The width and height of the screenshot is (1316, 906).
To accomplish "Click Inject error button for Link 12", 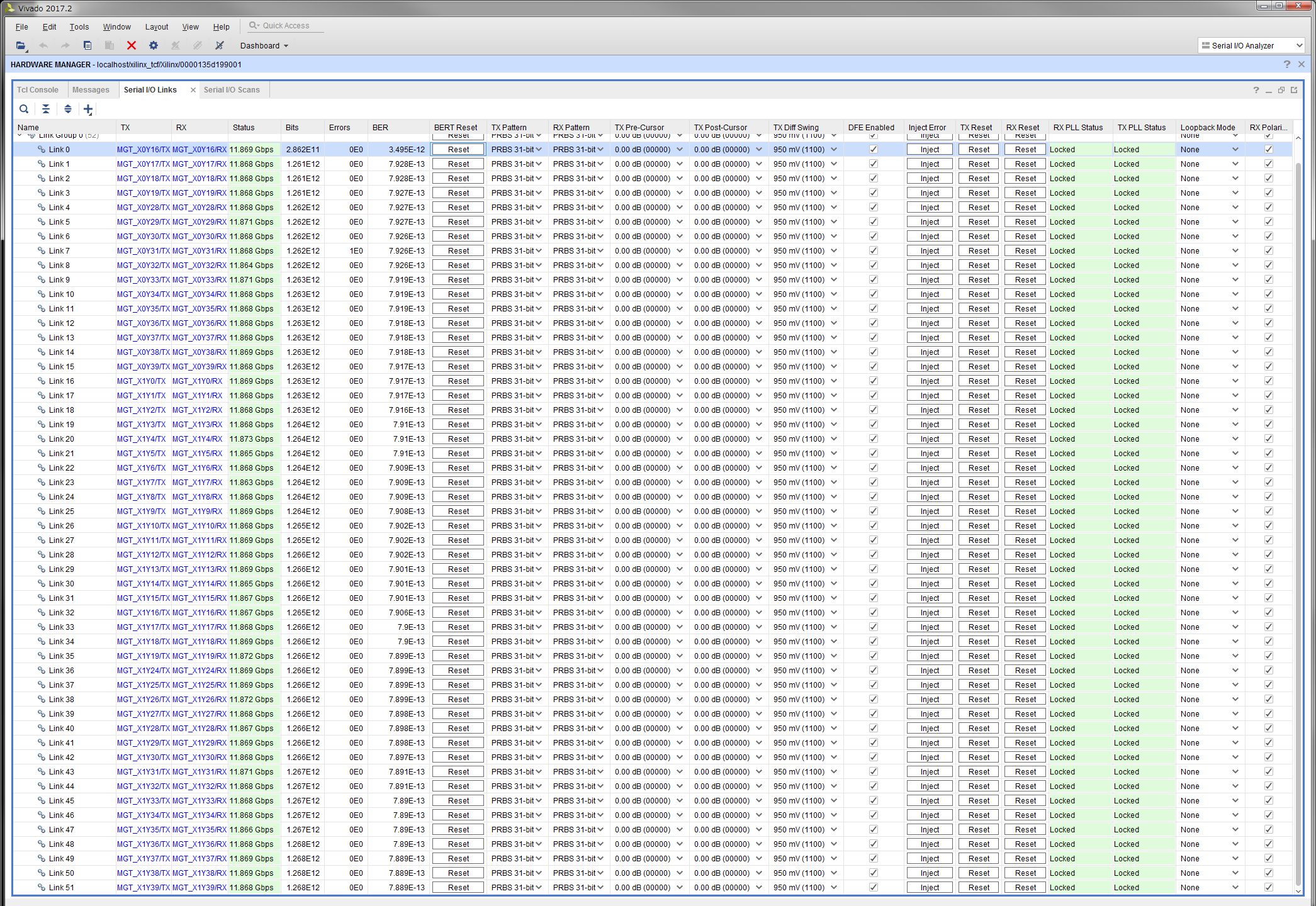I will [929, 323].
